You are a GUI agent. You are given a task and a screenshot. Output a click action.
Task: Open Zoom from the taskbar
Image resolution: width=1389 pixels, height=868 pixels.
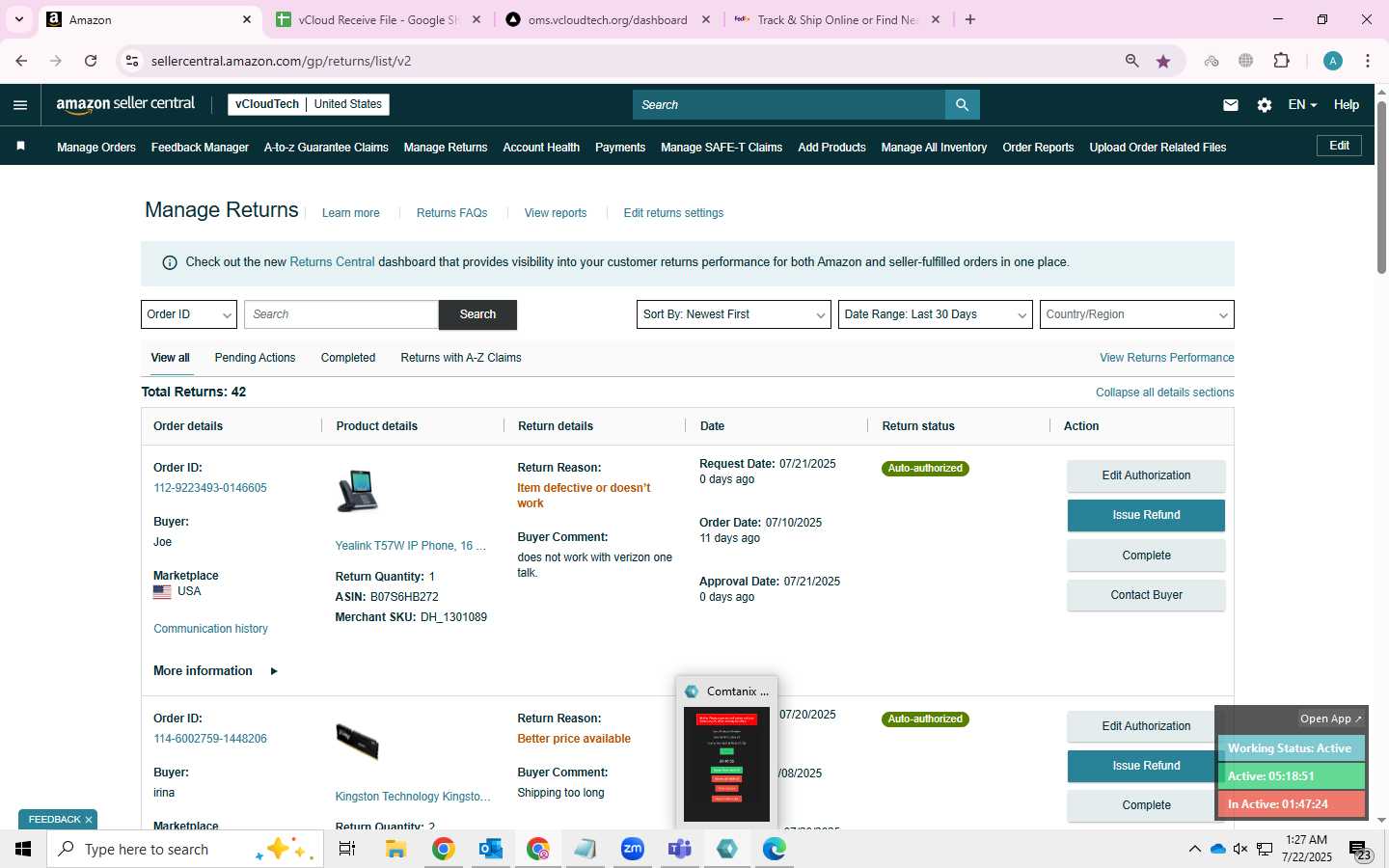(x=633, y=849)
